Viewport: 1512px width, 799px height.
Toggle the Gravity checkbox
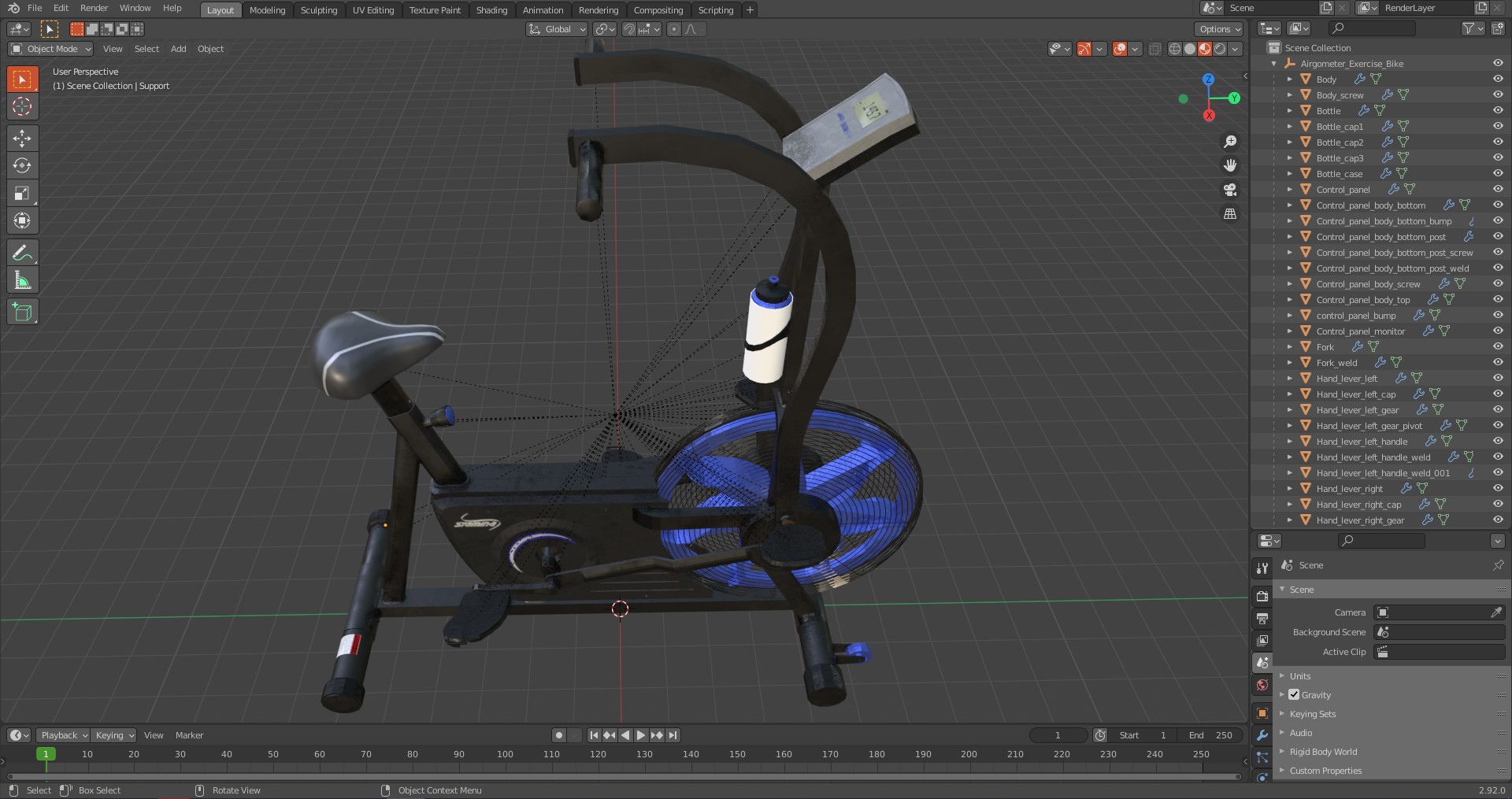tap(1294, 694)
